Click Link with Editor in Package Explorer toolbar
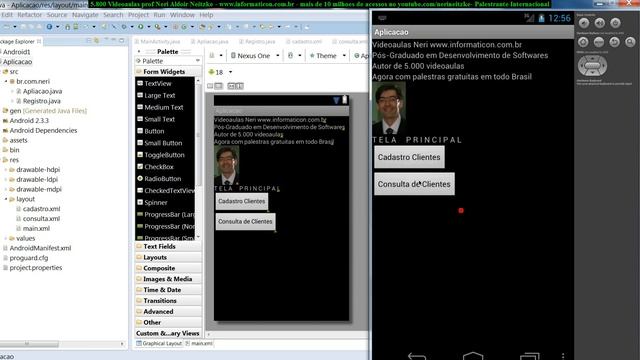The height and width of the screenshot is (360, 640). pos(97,41)
